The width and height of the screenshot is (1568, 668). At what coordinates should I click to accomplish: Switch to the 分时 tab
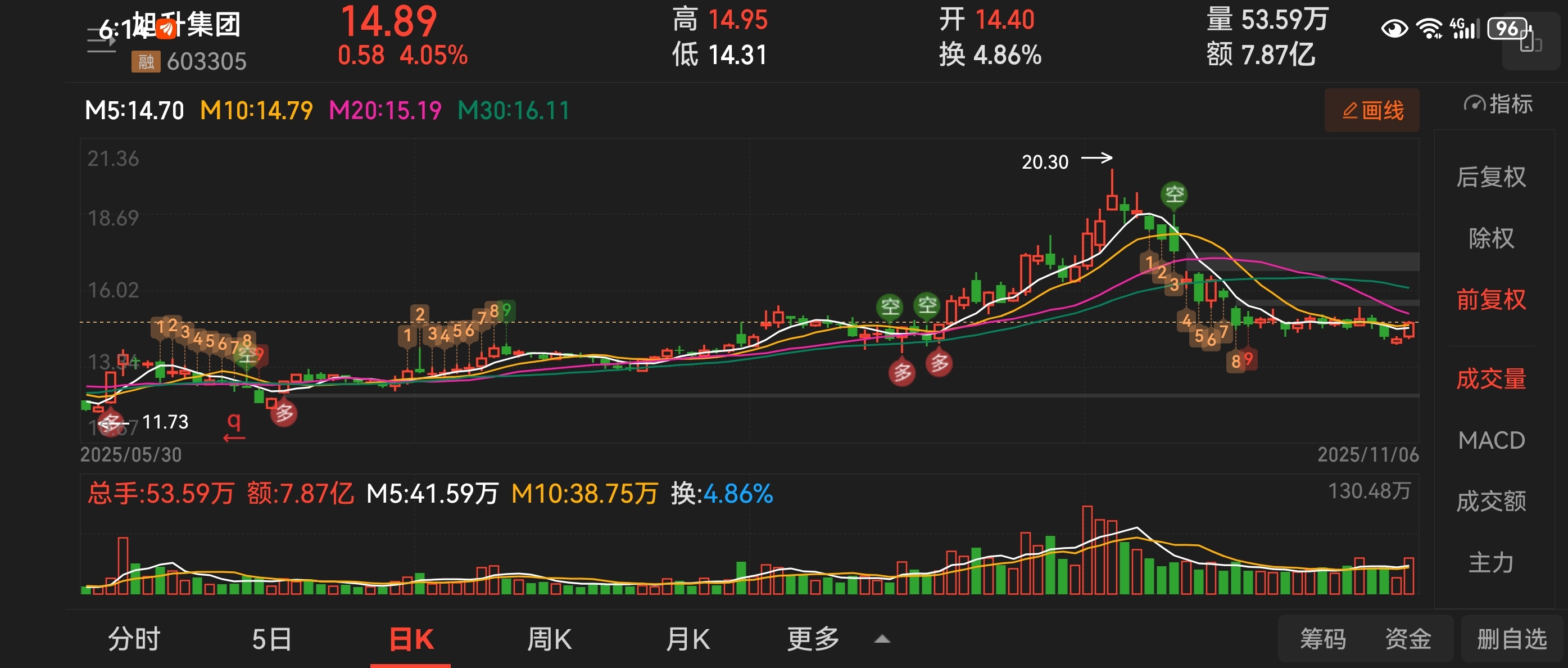tap(134, 639)
